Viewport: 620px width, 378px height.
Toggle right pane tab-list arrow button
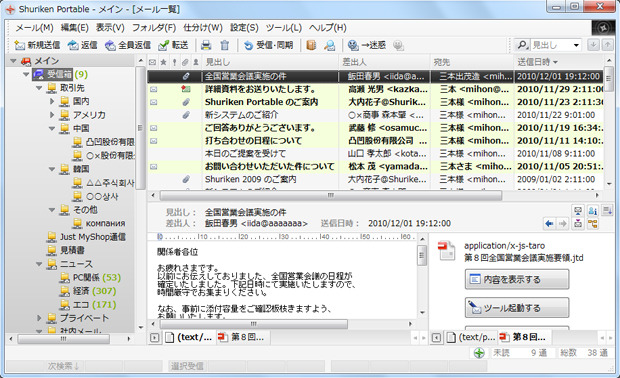[x=436, y=337]
